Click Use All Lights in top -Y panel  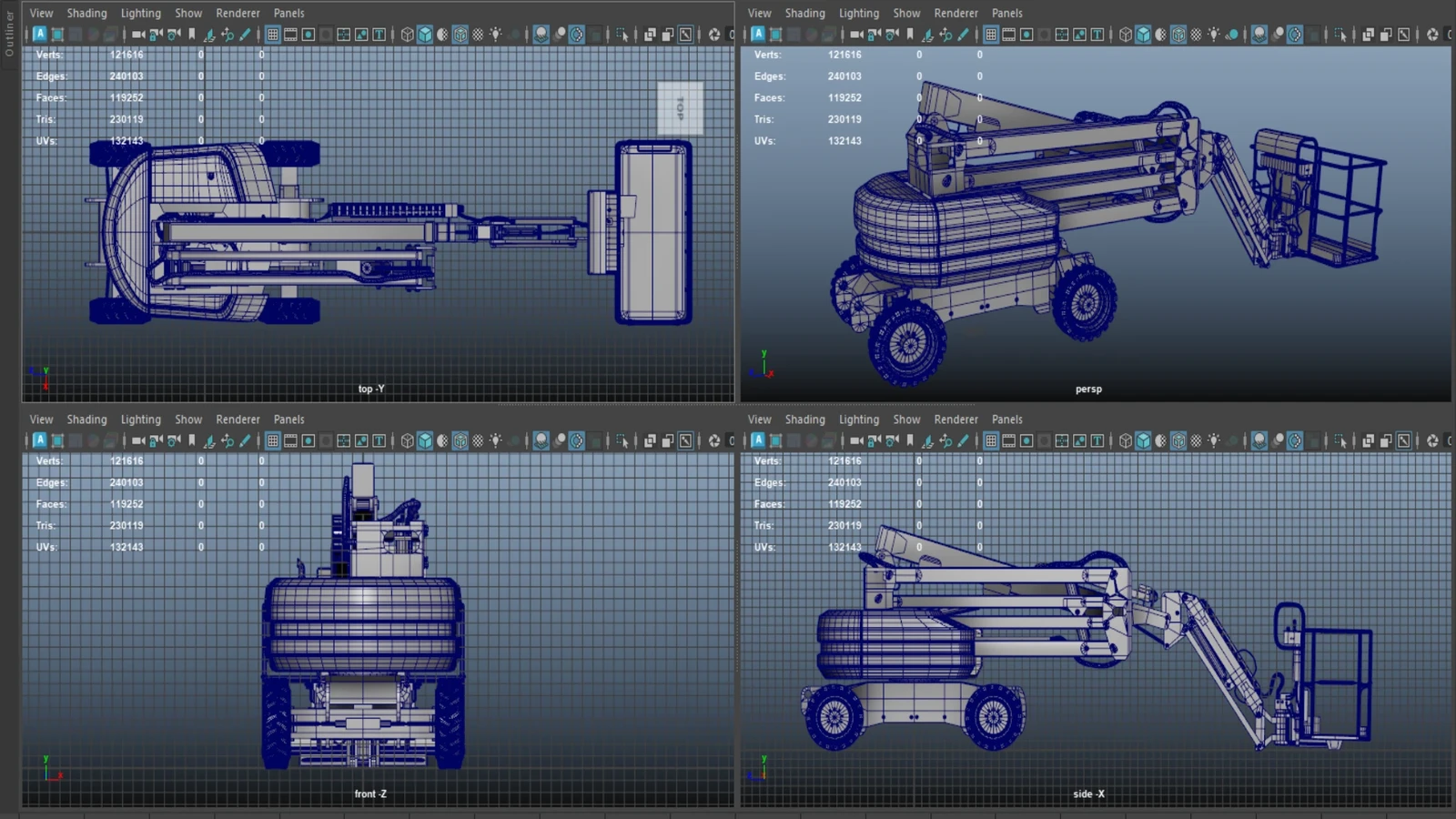pos(496,35)
